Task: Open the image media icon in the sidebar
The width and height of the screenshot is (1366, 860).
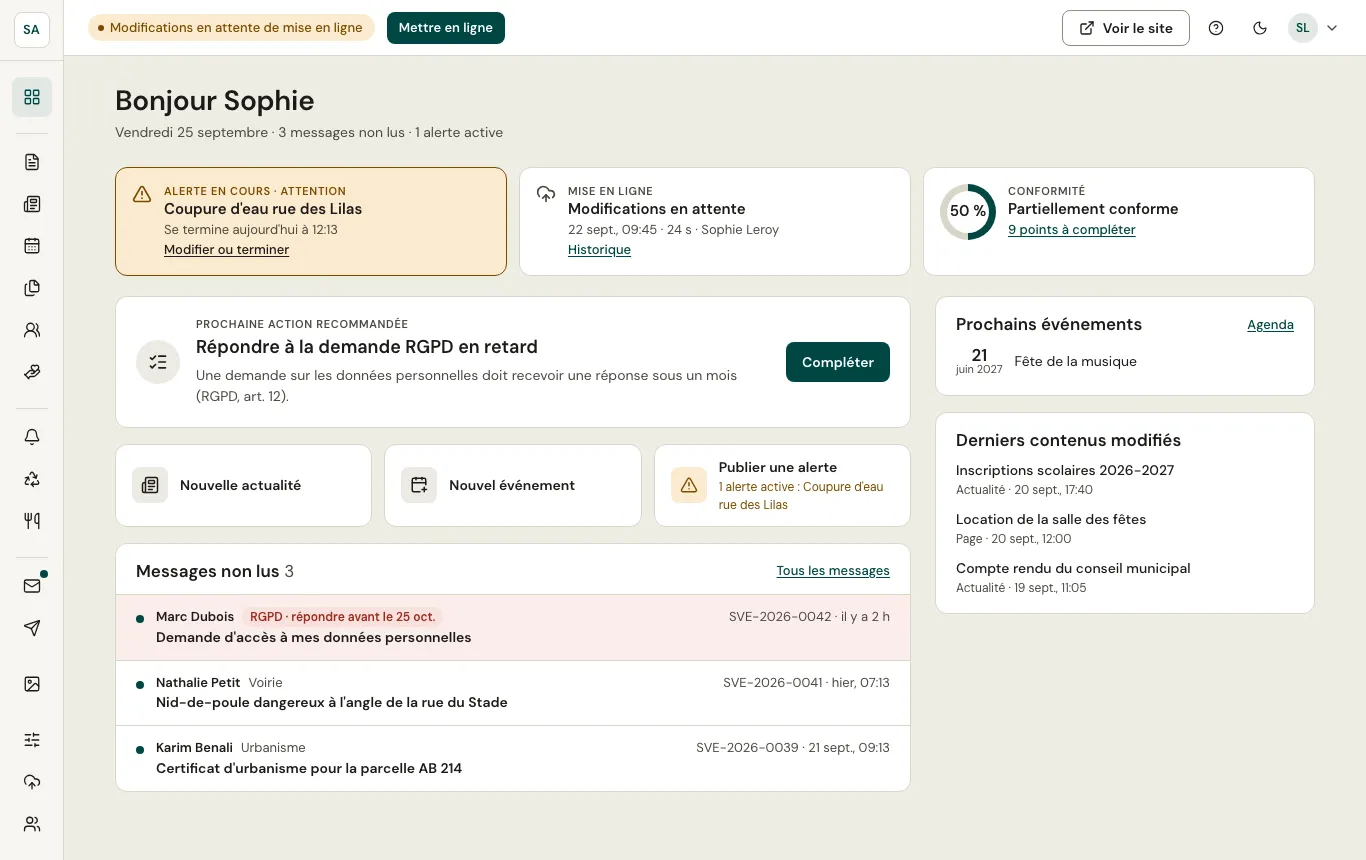Action: 32,684
